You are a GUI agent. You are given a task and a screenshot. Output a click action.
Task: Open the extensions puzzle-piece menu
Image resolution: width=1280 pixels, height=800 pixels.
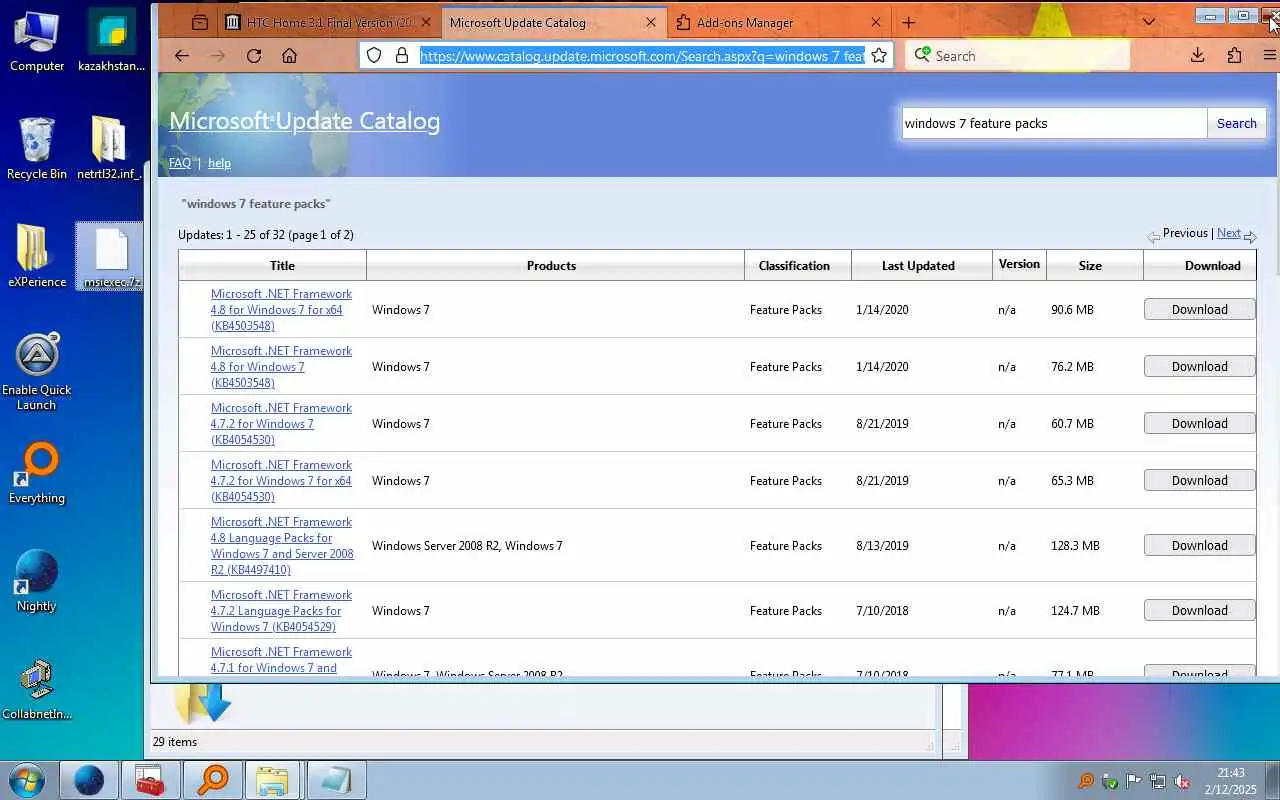(1234, 56)
